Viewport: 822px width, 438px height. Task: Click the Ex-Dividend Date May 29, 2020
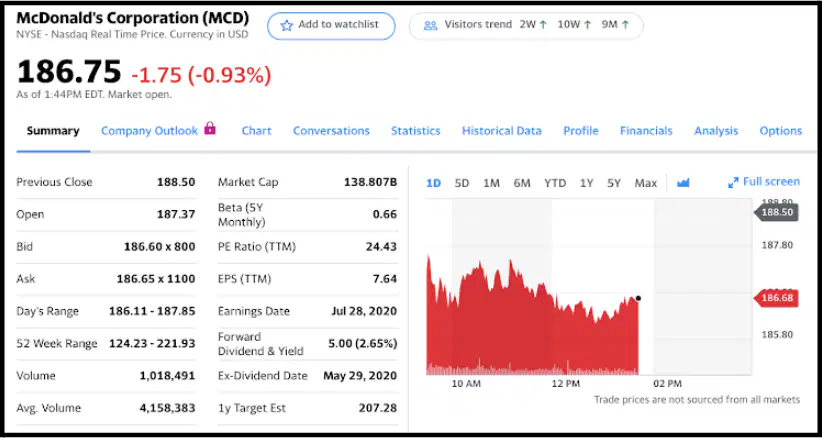coord(360,376)
